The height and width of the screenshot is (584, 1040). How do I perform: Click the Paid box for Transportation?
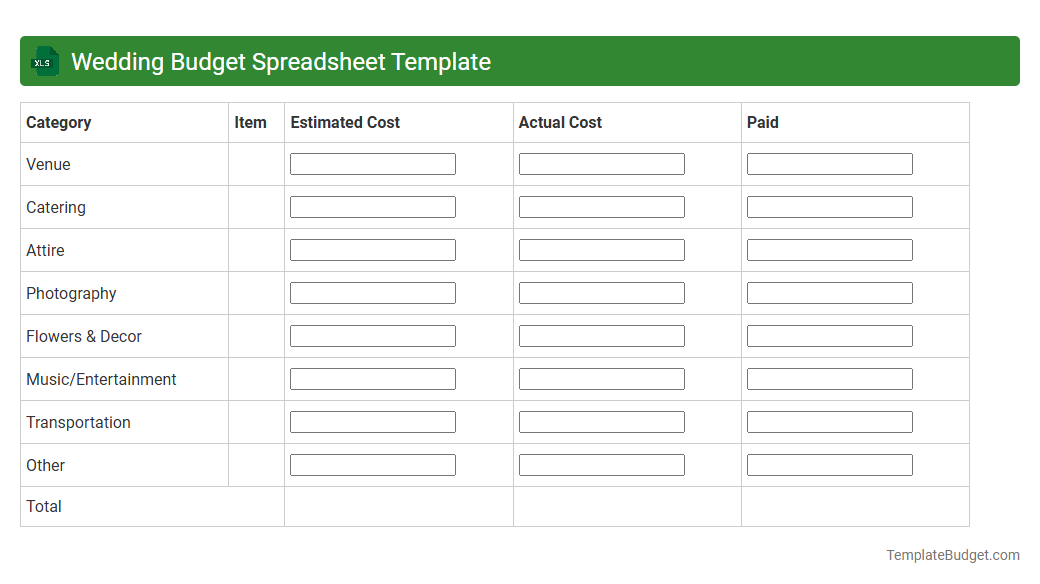[x=829, y=421]
